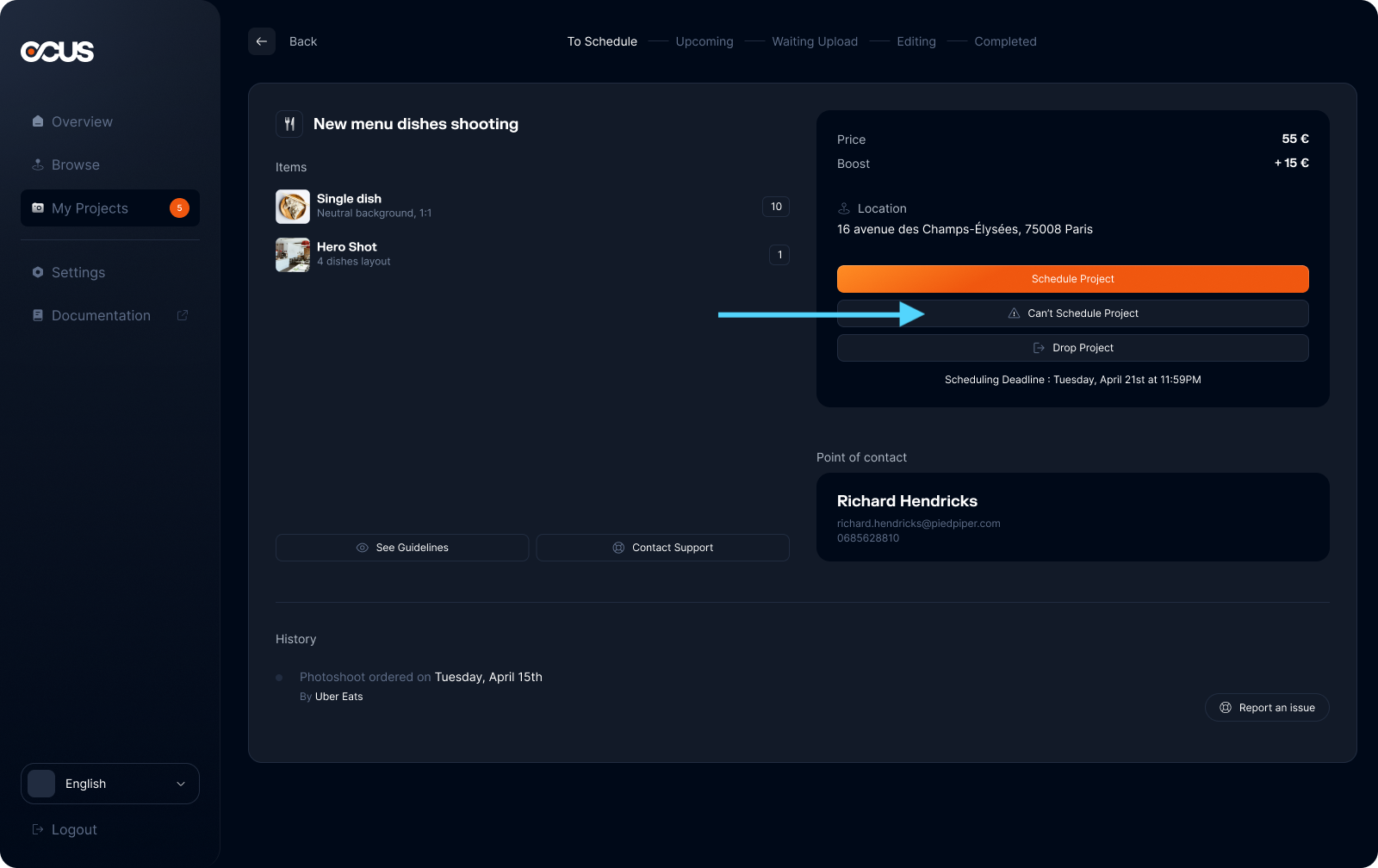Click the OCUS logo
Viewport: 1378px width, 868px height.
pyautogui.click(x=58, y=52)
